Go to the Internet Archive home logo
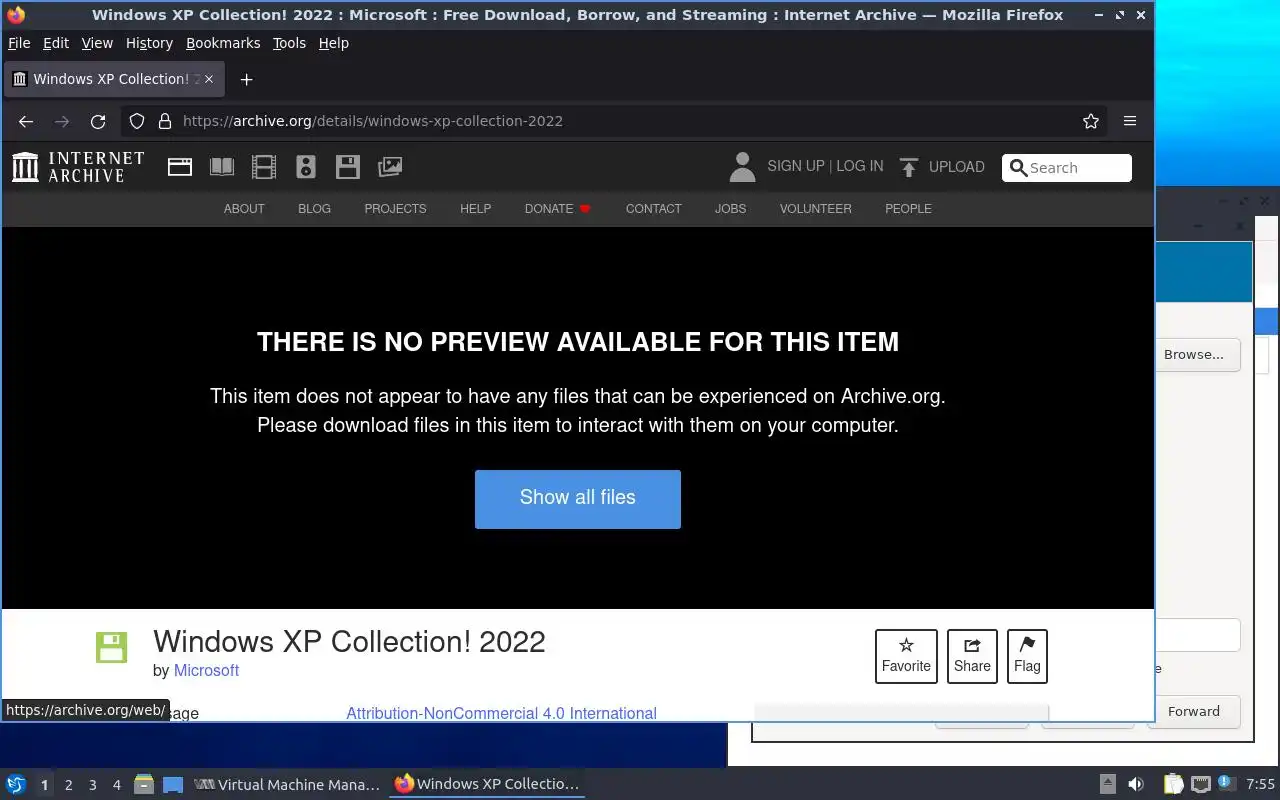This screenshot has height=800, width=1280. 78,167
